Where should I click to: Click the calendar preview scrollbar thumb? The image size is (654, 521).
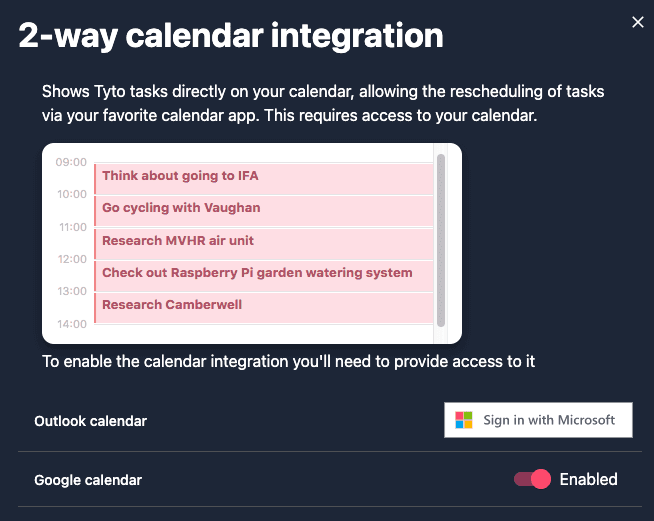point(441,240)
